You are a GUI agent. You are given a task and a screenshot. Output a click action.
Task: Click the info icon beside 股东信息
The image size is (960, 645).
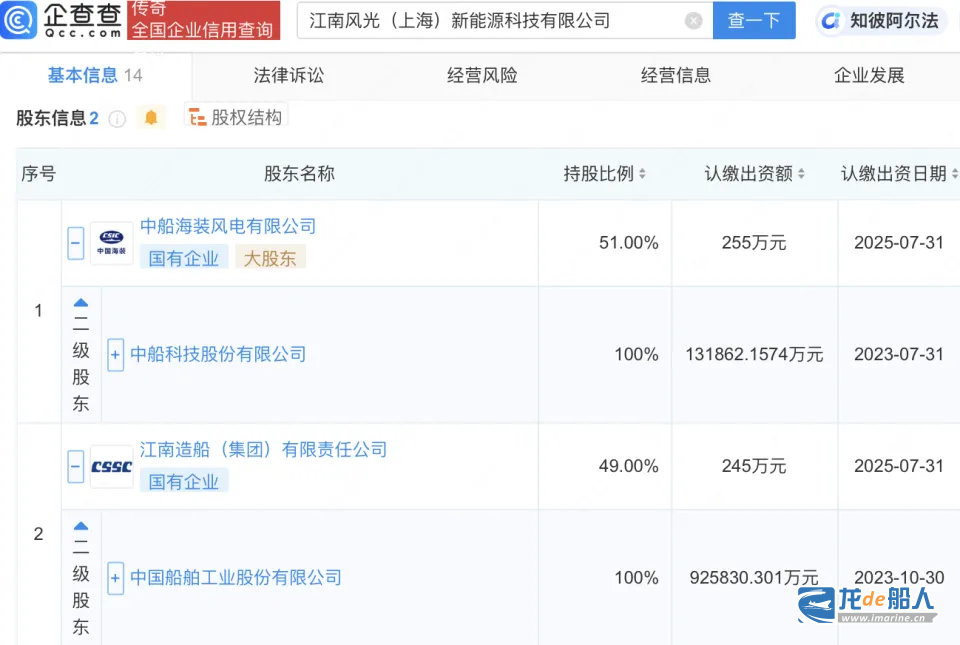tap(117, 119)
